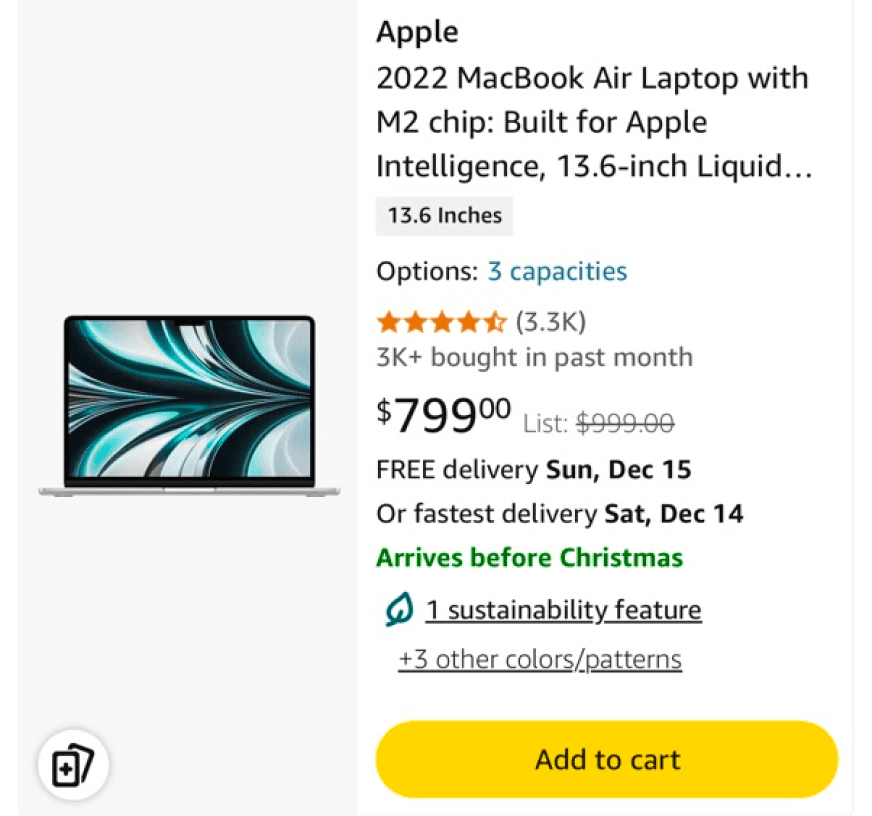The height and width of the screenshot is (816, 872).
Task: Click 3K+ bought in past month text
Action: 534,357
